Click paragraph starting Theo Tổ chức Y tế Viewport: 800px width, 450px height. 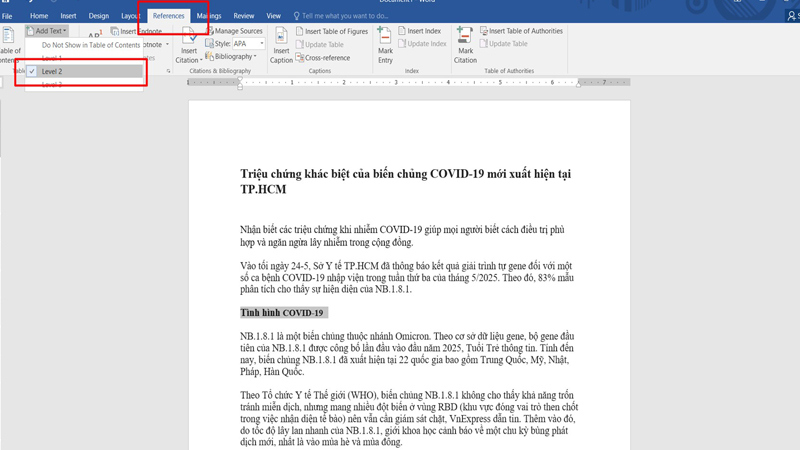[409, 418]
